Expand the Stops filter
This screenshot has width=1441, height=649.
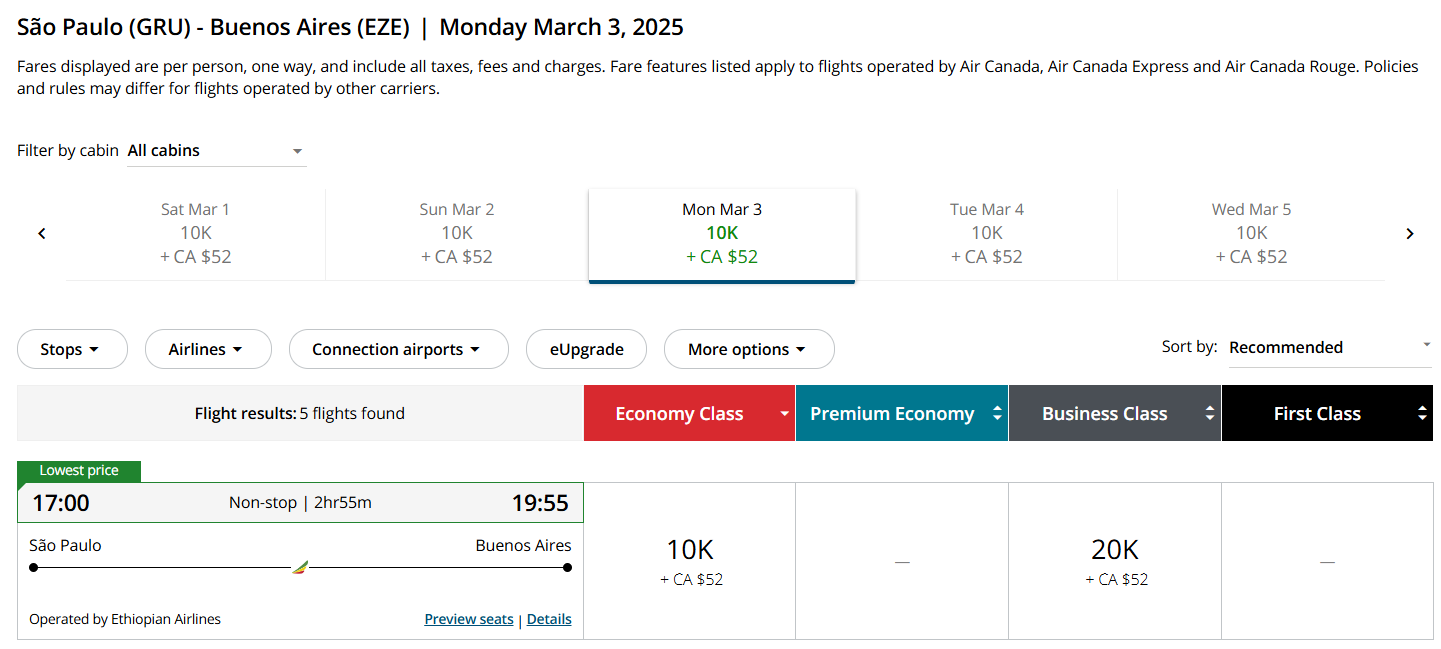[72, 349]
